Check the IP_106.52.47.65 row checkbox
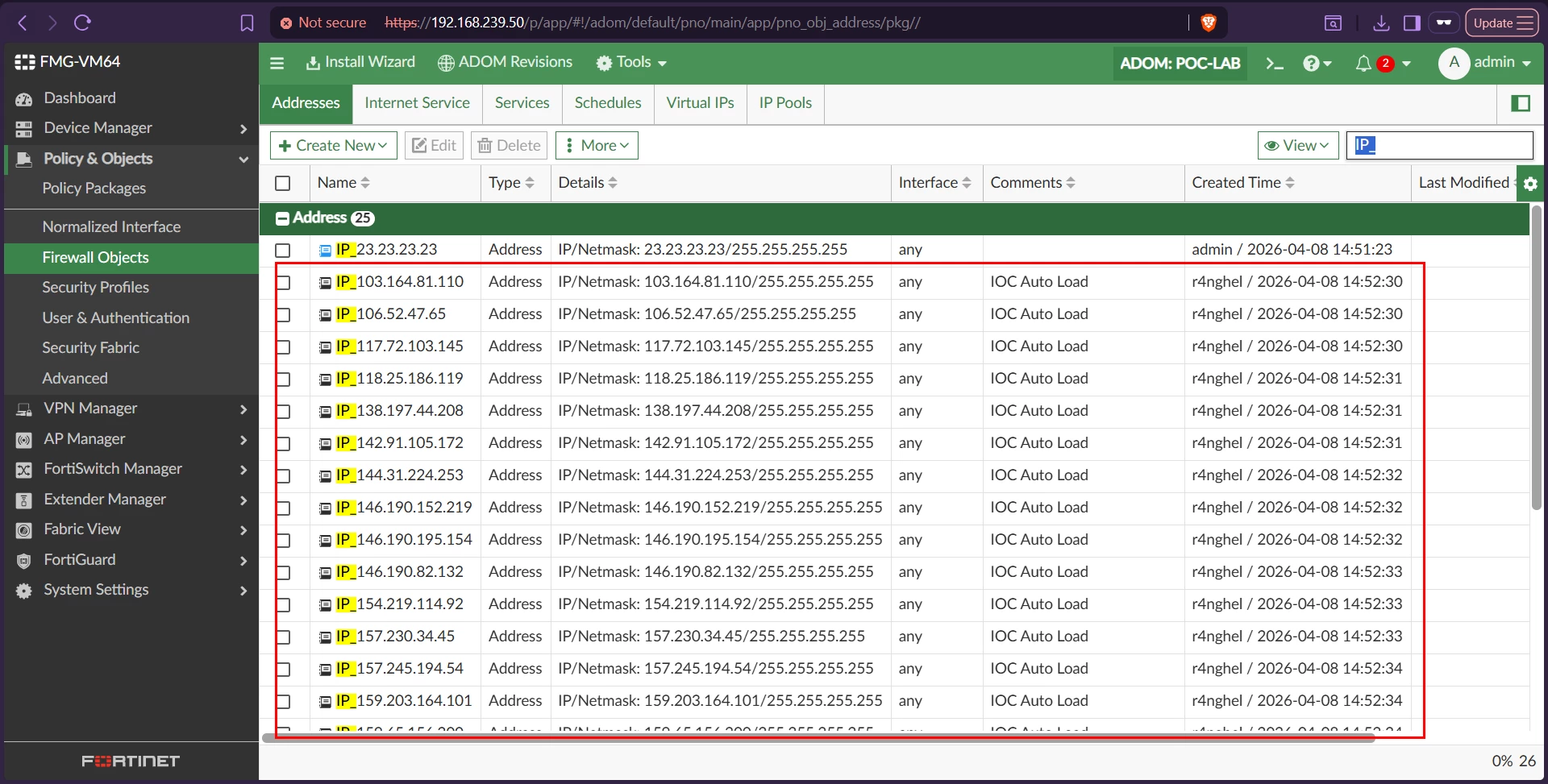Viewport: 1548px width, 784px height. pos(283,315)
